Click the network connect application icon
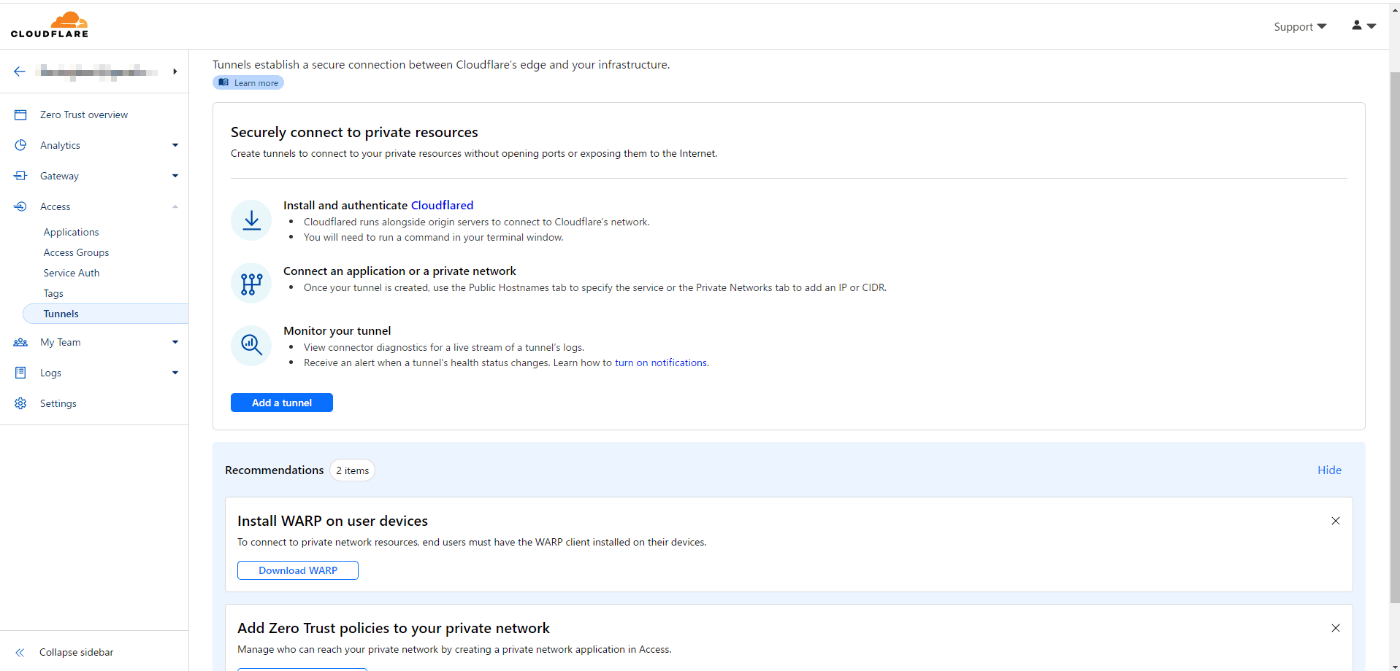 point(251,283)
